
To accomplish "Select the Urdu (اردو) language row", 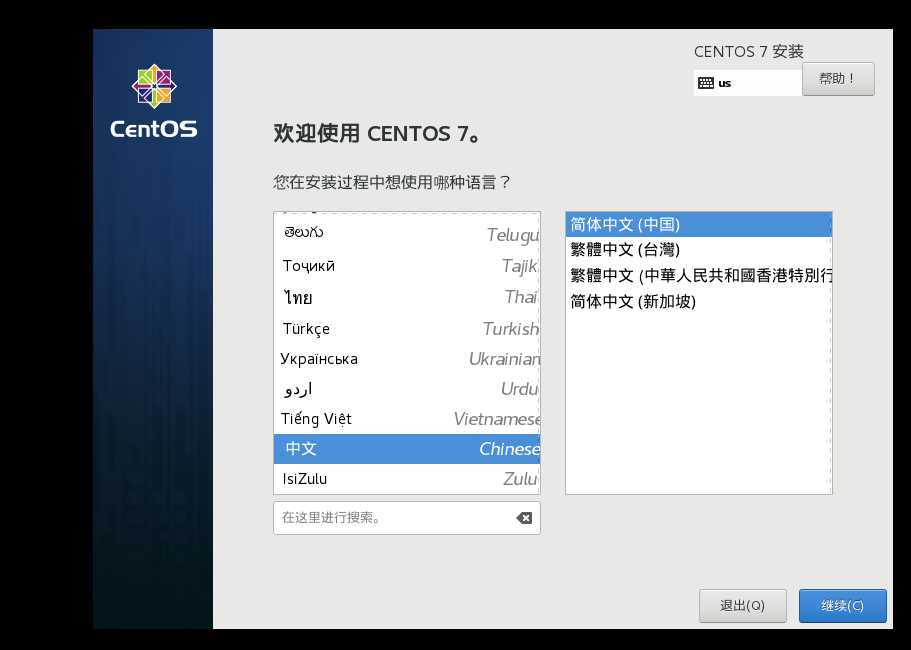I will coord(407,389).
